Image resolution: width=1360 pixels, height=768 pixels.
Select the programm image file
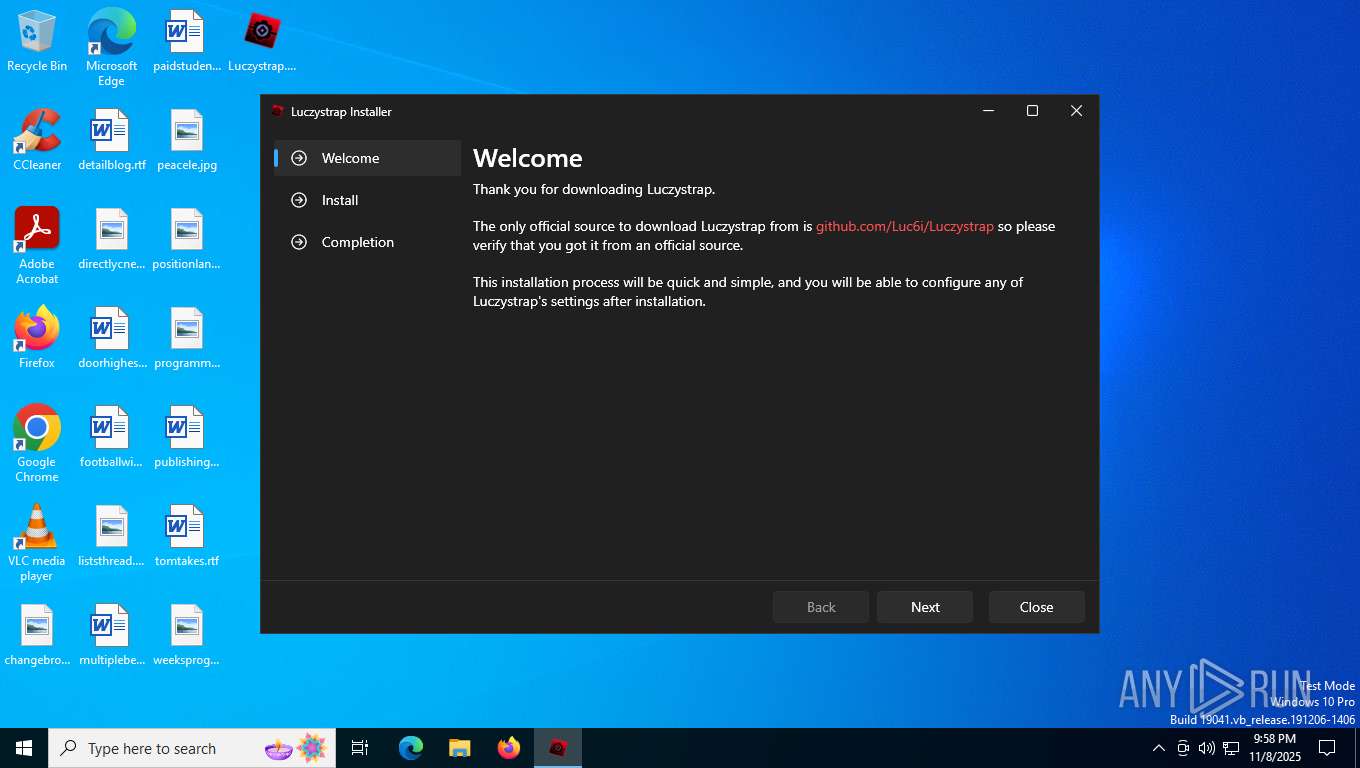tap(187, 339)
